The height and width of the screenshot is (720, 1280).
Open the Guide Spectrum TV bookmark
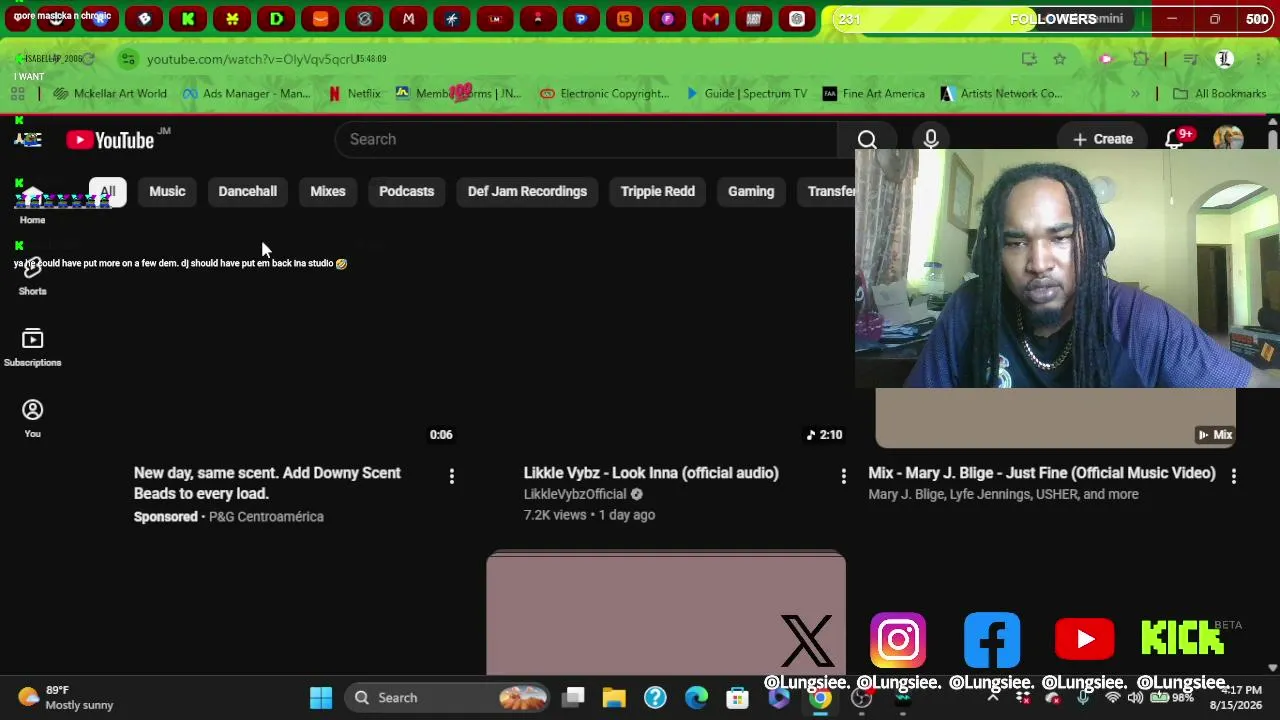tap(746, 94)
